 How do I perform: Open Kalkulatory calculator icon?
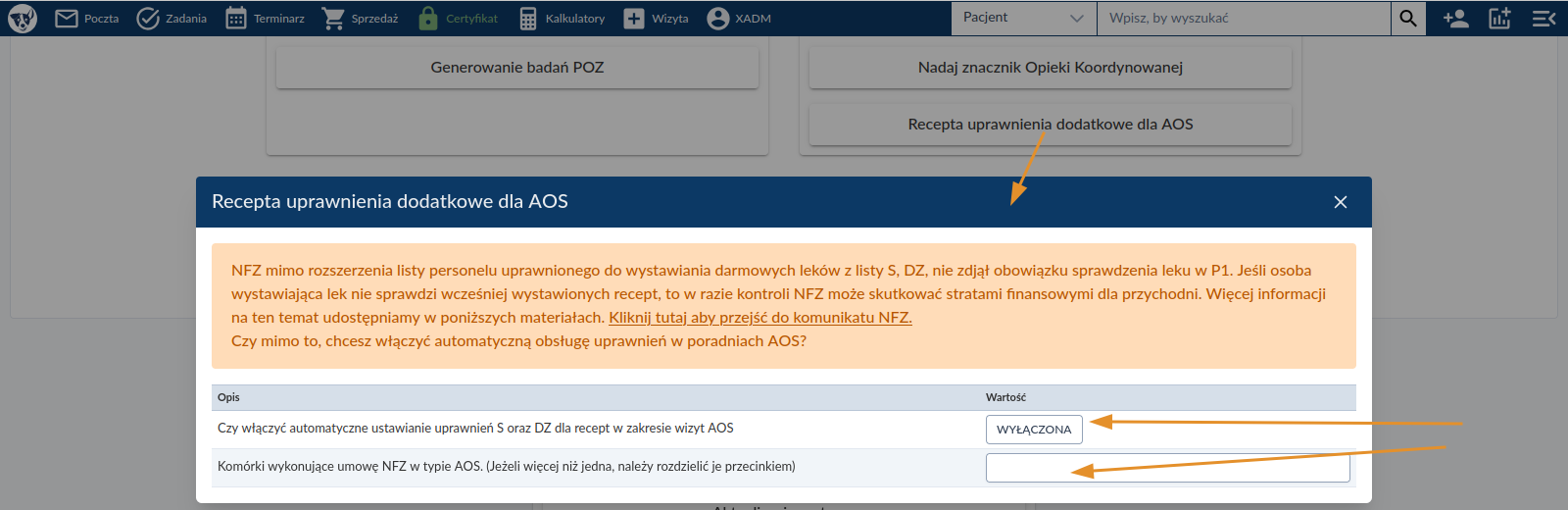[528, 19]
